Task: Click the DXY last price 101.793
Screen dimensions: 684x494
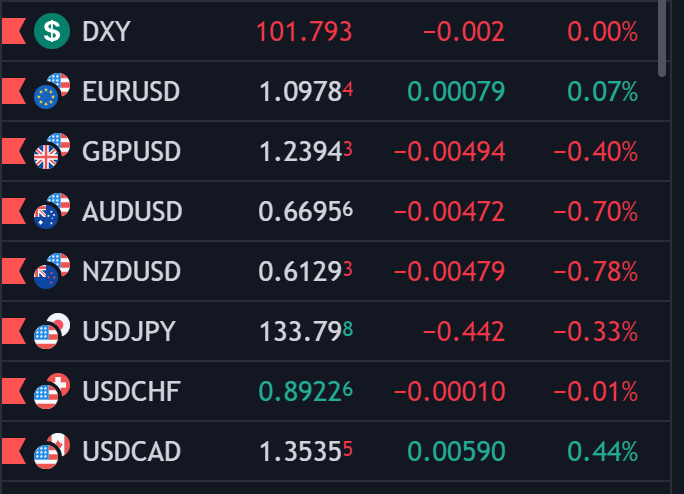Action: [x=304, y=32]
